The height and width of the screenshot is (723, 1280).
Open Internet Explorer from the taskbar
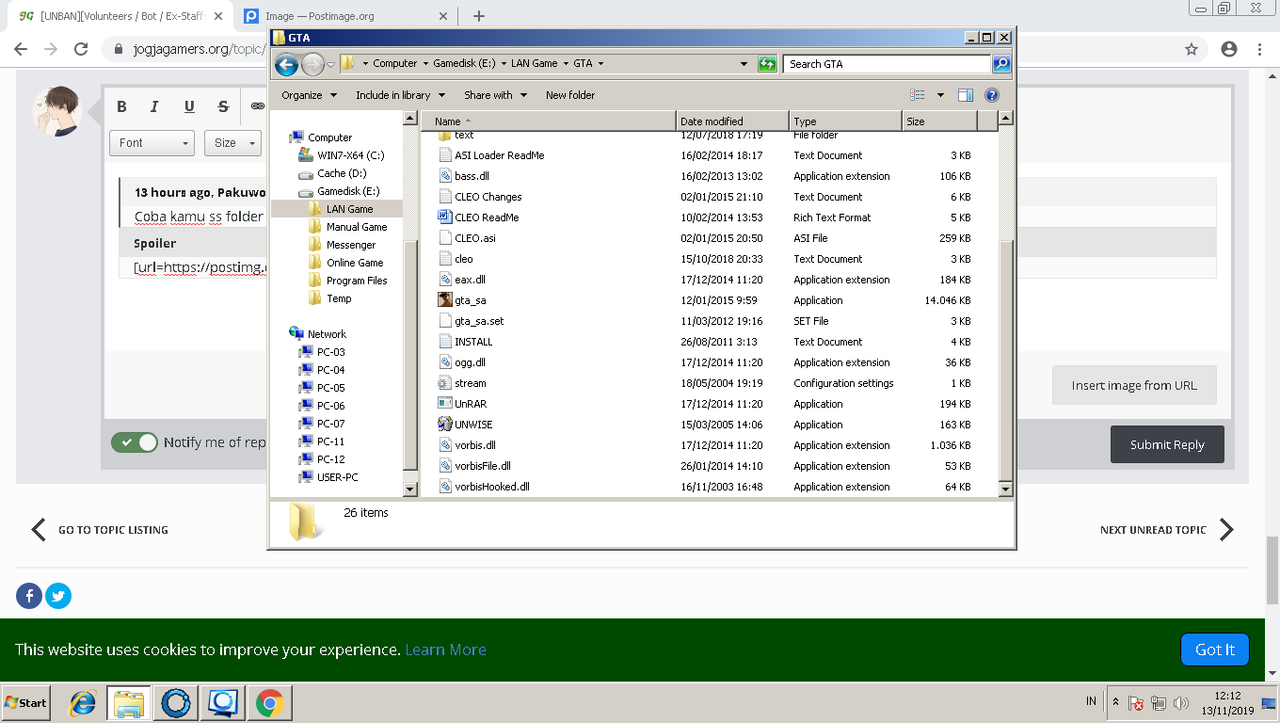pos(82,703)
